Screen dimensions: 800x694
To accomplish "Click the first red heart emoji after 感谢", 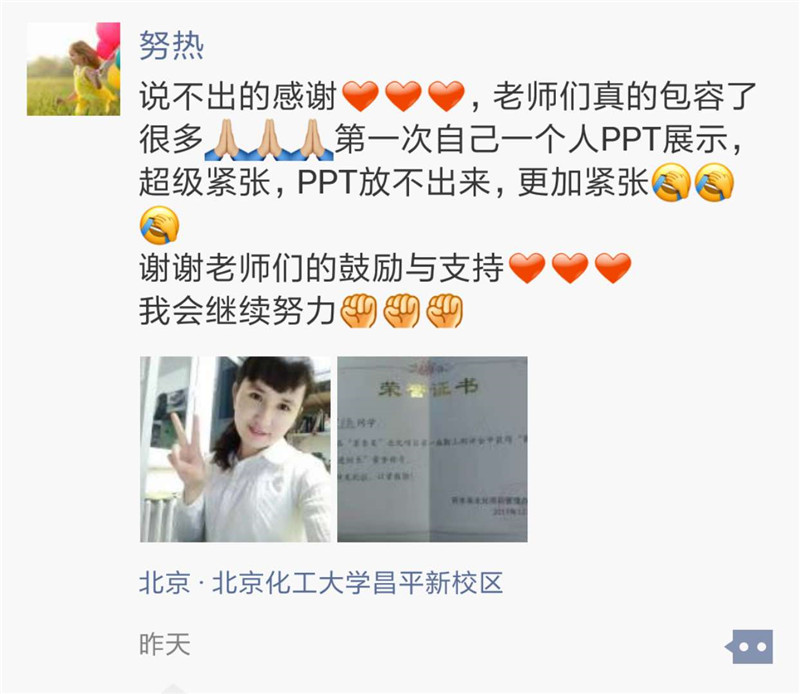I will 360,96.
